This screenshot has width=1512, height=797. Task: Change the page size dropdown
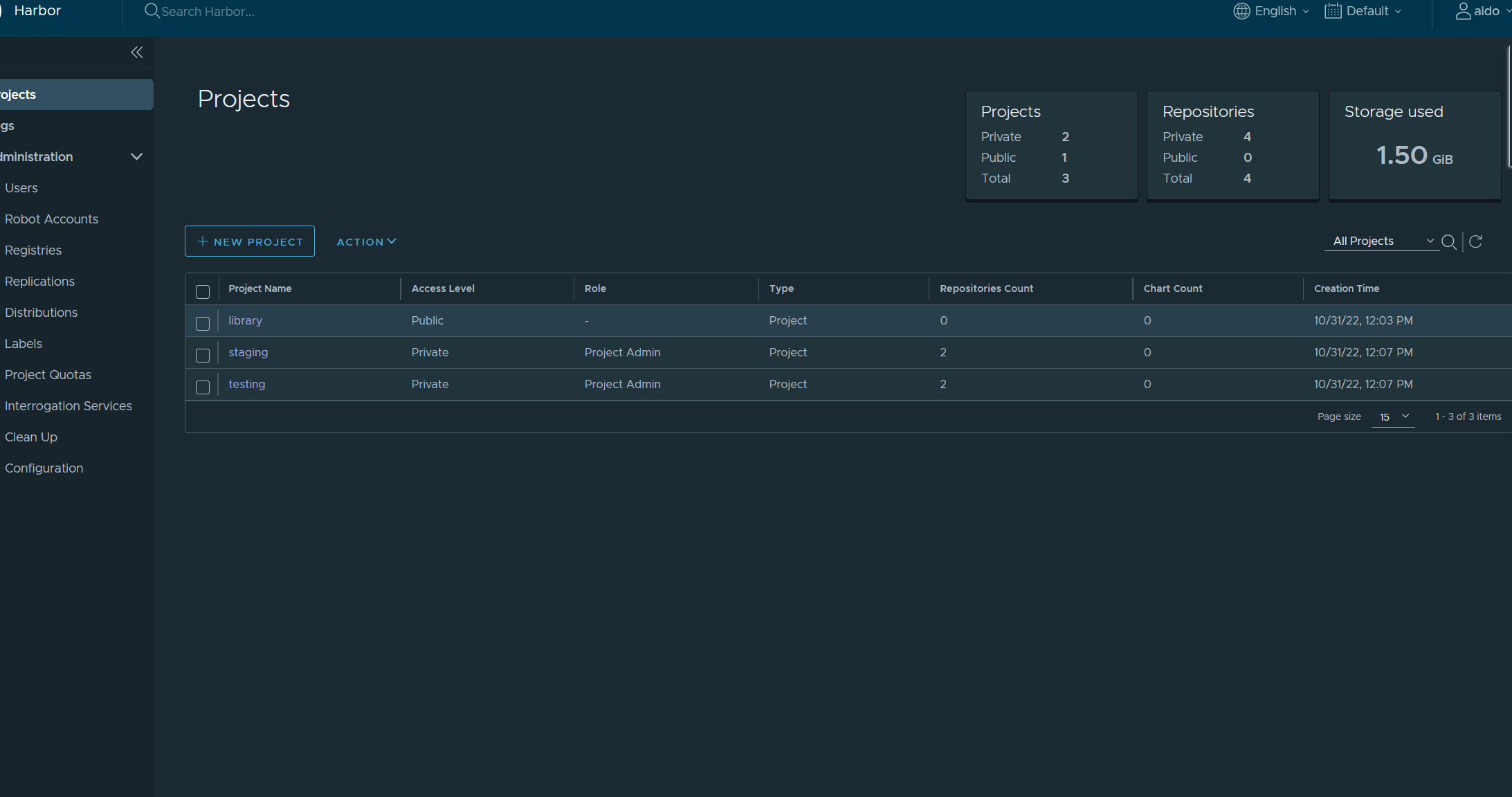point(1392,417)
